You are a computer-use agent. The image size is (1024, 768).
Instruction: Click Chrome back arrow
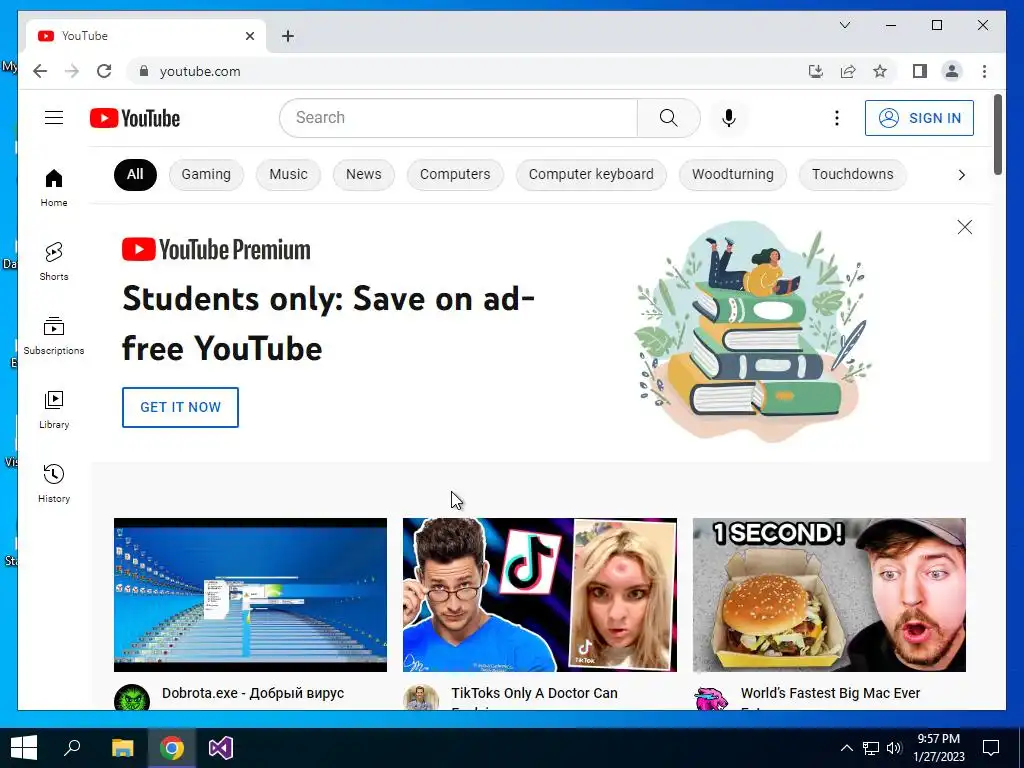(x=40, y=71)
